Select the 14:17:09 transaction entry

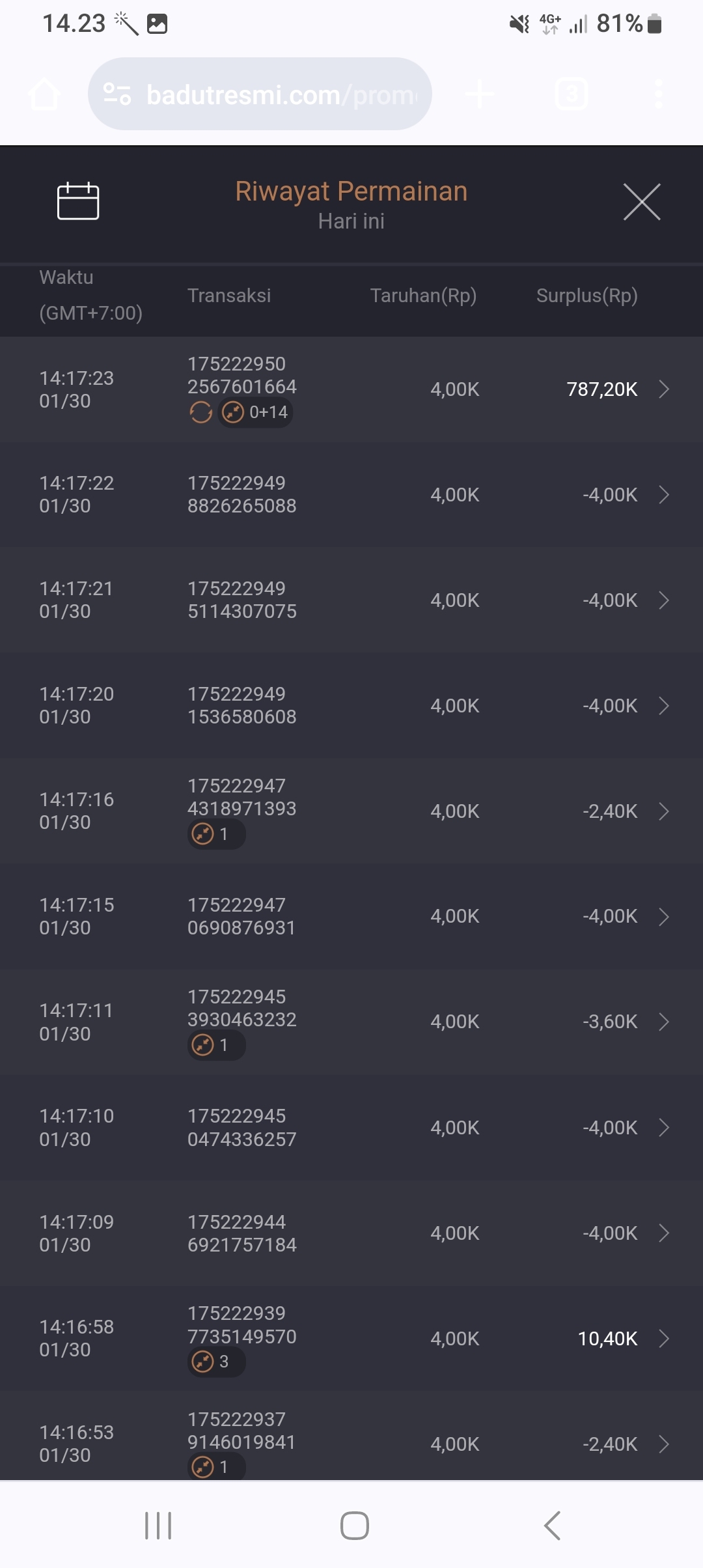pyautogui.click(x=351, y=1233)
